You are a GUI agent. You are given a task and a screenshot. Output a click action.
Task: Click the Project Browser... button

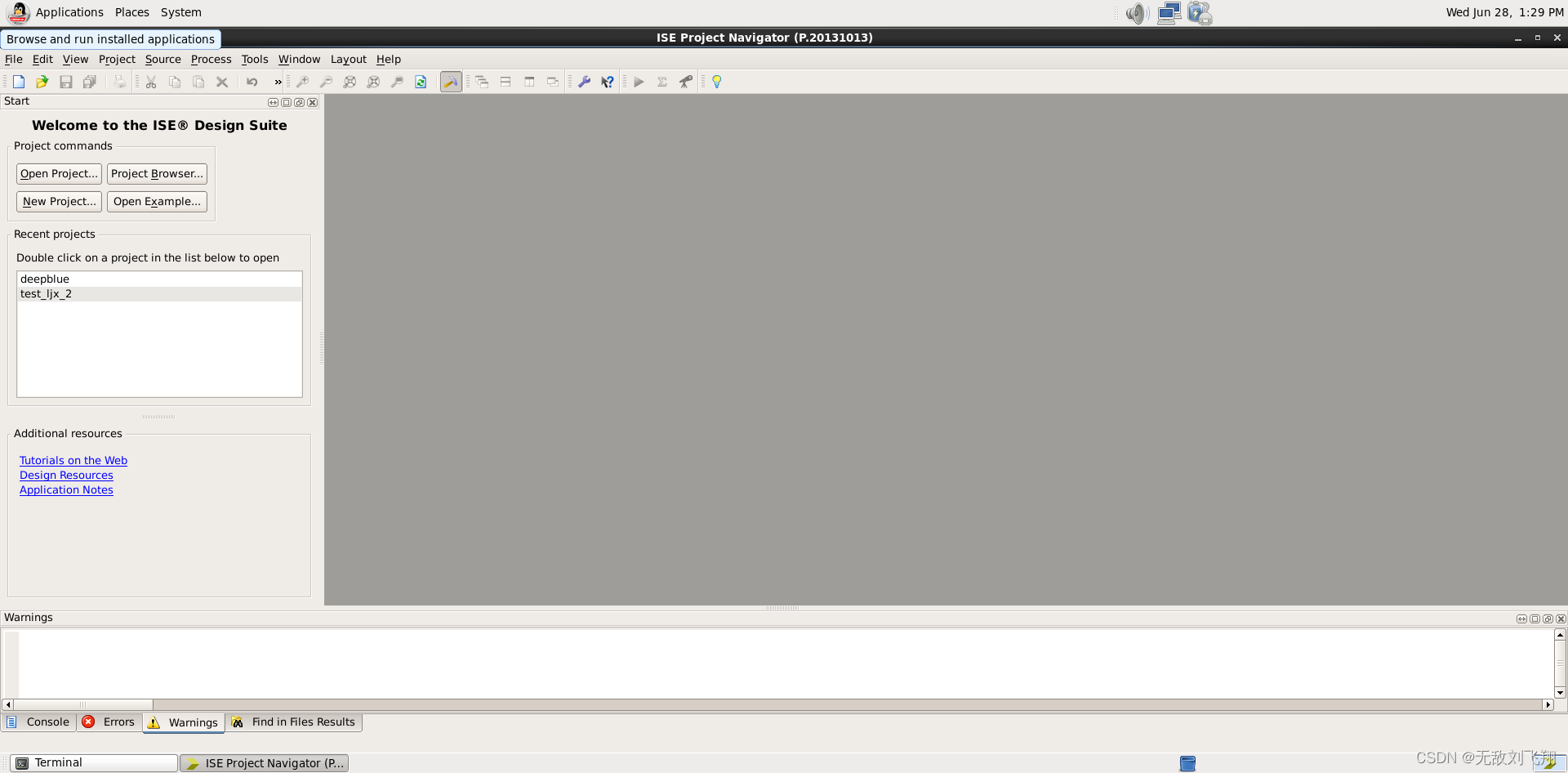(x=157, y=173)
